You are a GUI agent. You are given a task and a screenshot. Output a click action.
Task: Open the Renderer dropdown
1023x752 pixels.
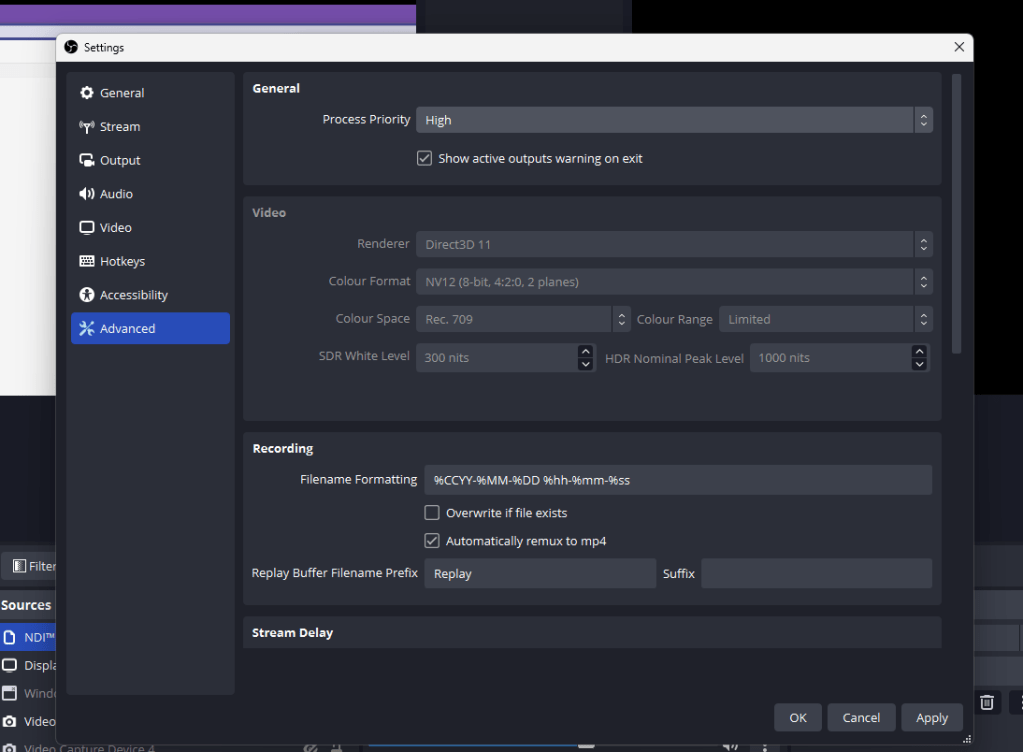(x=674, y=245)
